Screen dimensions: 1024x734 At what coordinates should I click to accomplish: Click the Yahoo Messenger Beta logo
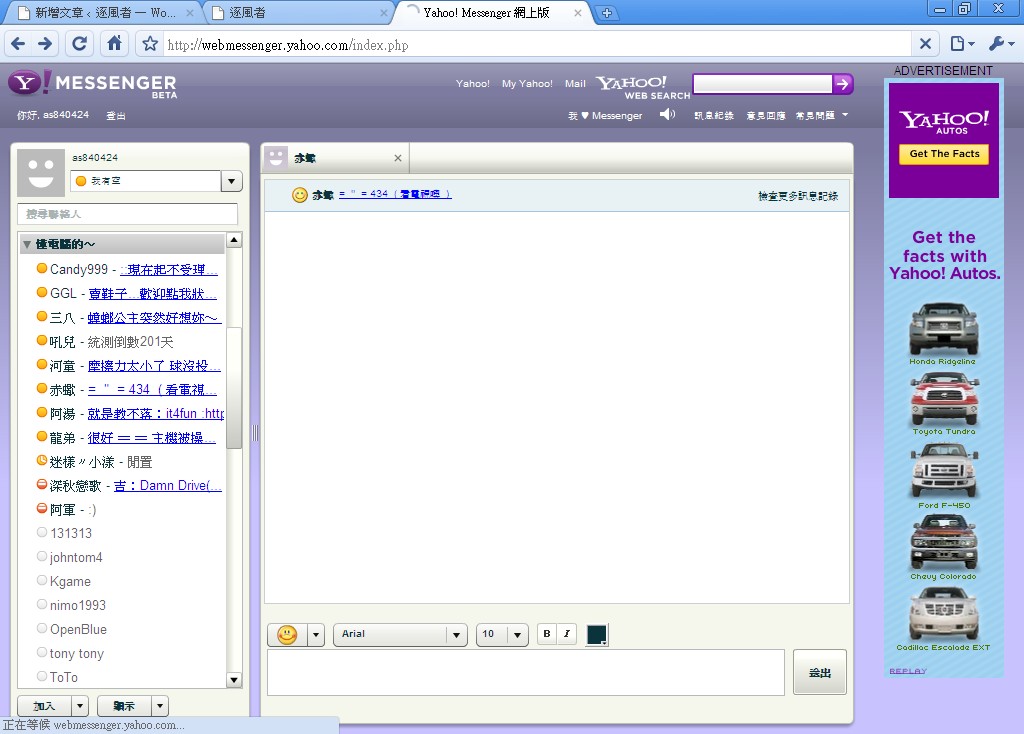point(93,84)
